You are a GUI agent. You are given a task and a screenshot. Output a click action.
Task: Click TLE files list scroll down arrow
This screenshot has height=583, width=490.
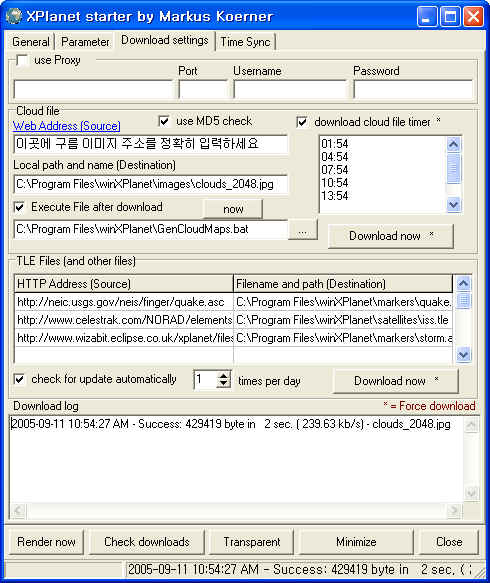(x=463, y=354)
